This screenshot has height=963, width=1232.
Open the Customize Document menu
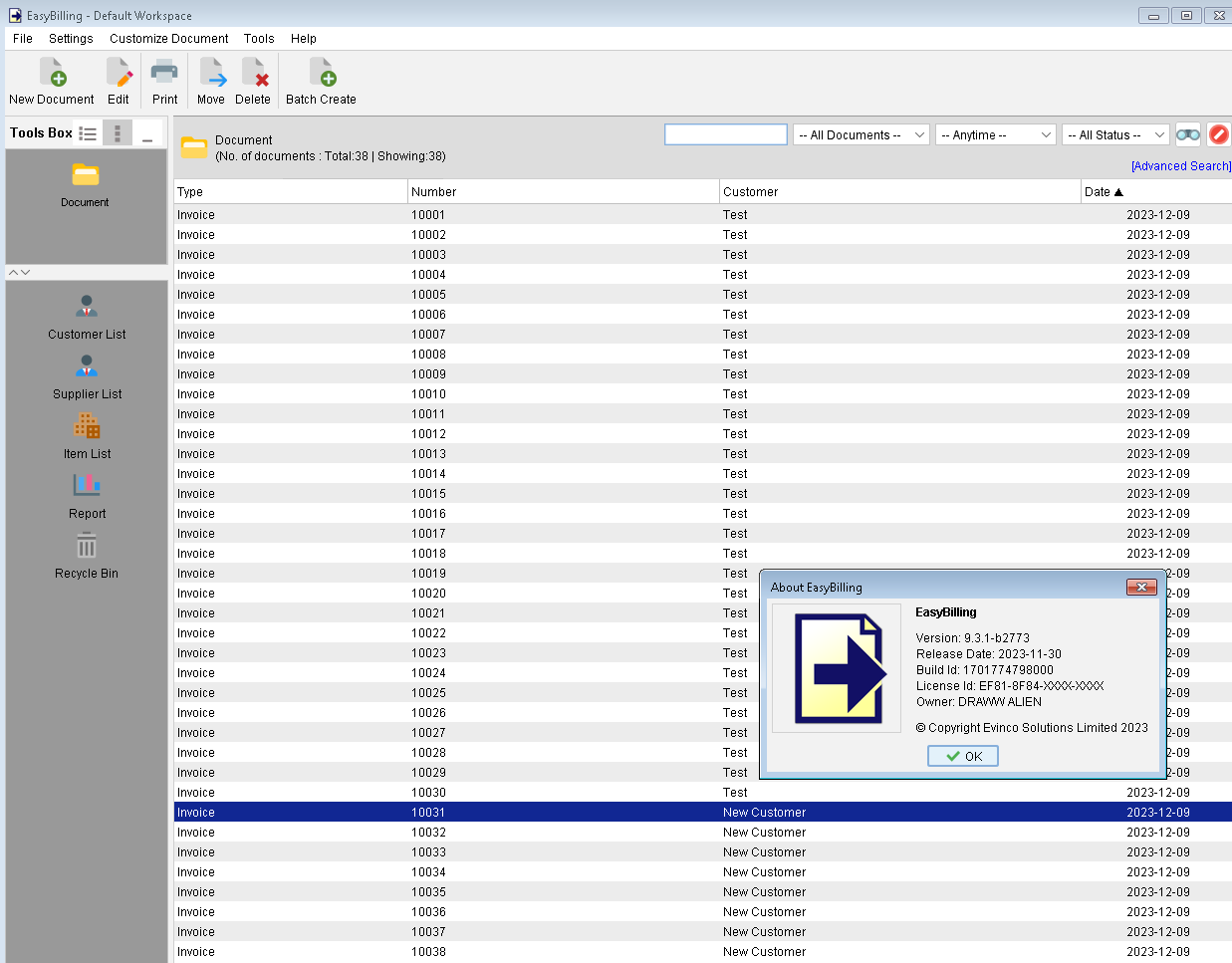click(169, 39)
